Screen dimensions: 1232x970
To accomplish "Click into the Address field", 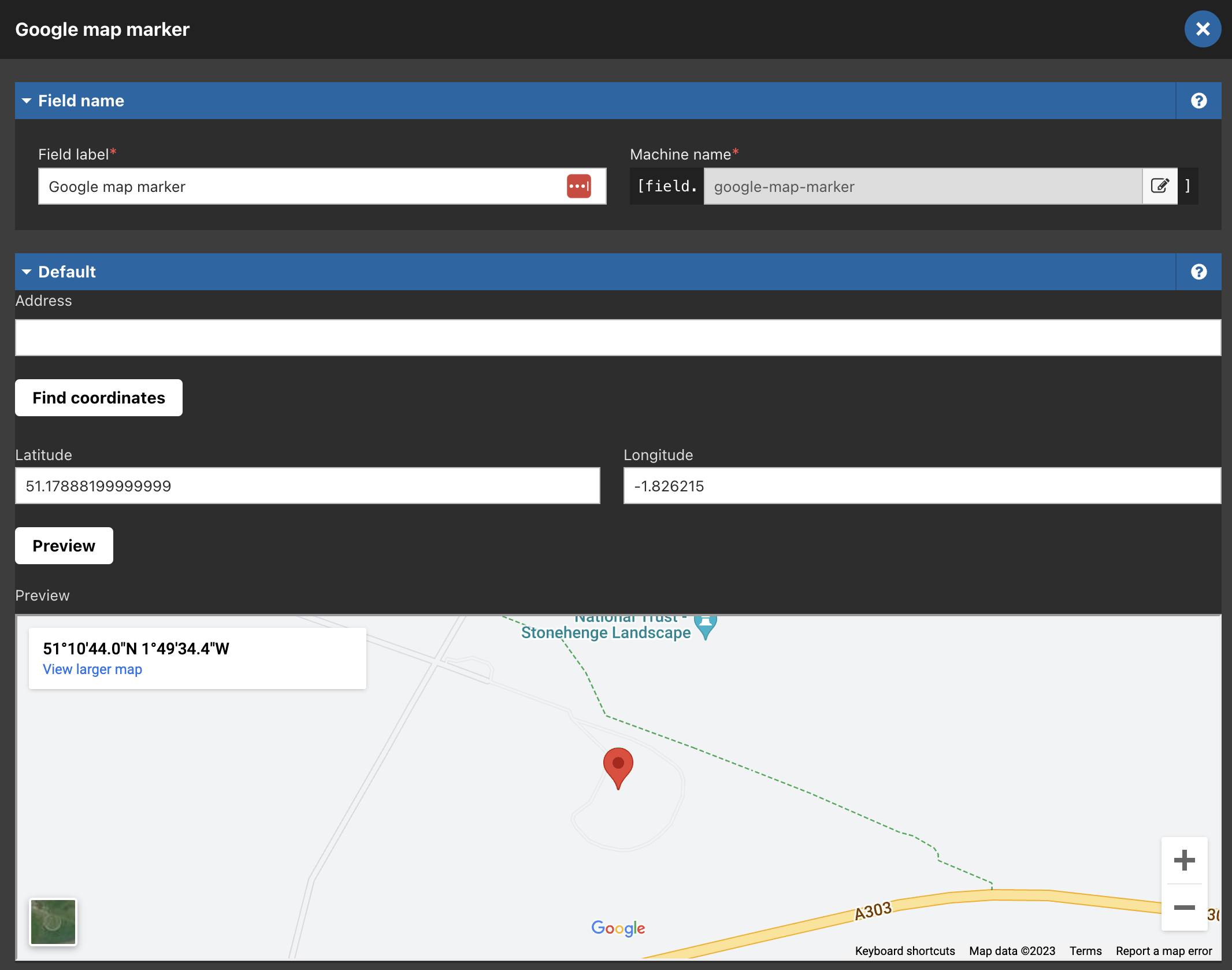I will click(618, 338).
